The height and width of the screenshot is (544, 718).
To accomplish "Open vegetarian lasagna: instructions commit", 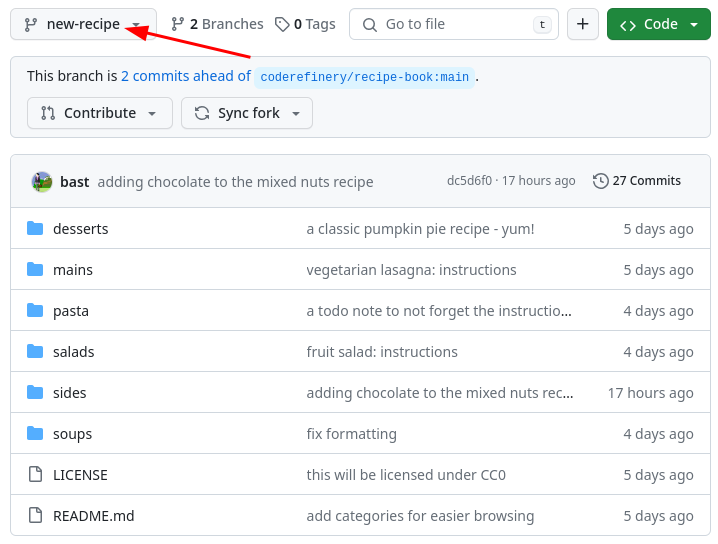I will [411, 270].
